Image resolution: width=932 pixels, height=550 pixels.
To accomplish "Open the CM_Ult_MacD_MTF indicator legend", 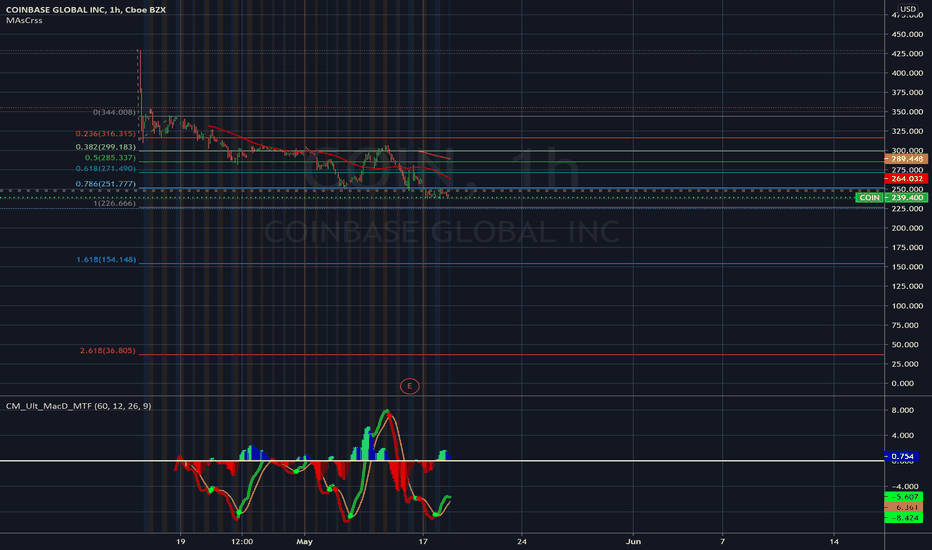I will click(x=78, y=406).
